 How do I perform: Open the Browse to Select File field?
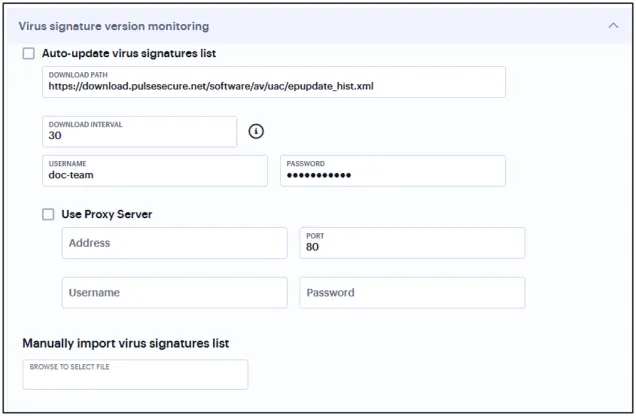135,375
